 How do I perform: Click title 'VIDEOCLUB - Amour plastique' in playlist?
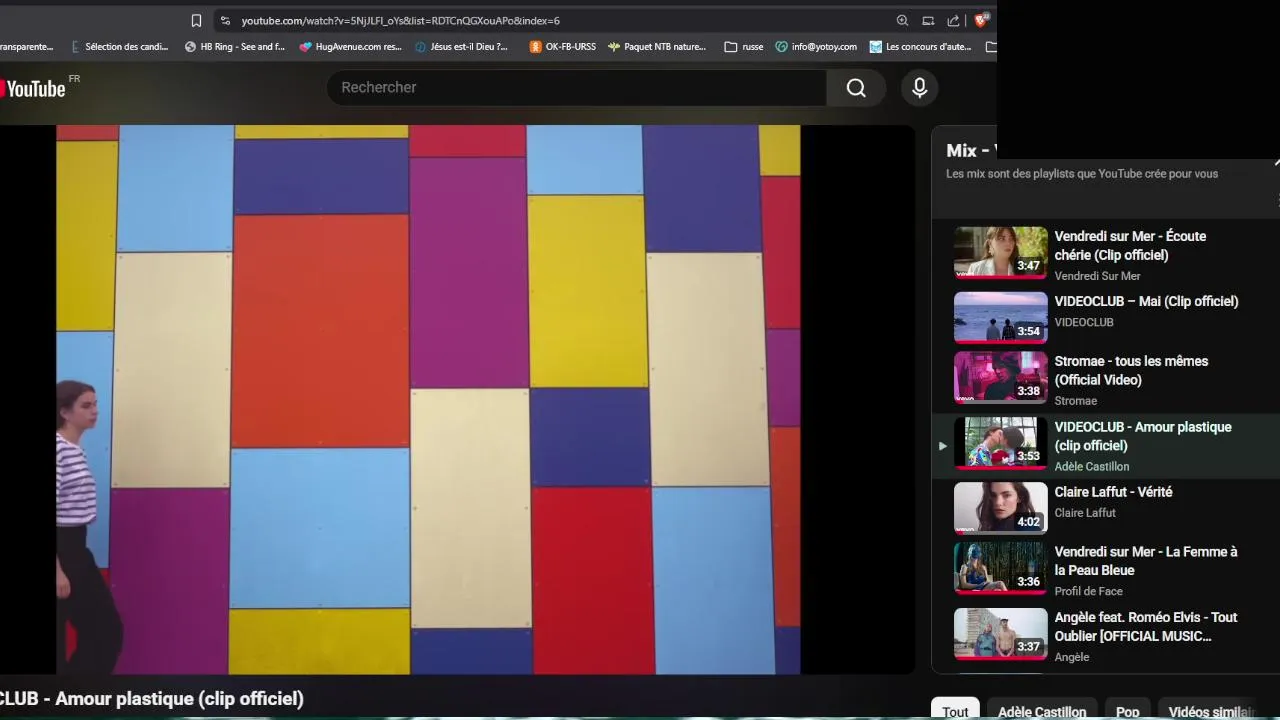pos(1143,436)
